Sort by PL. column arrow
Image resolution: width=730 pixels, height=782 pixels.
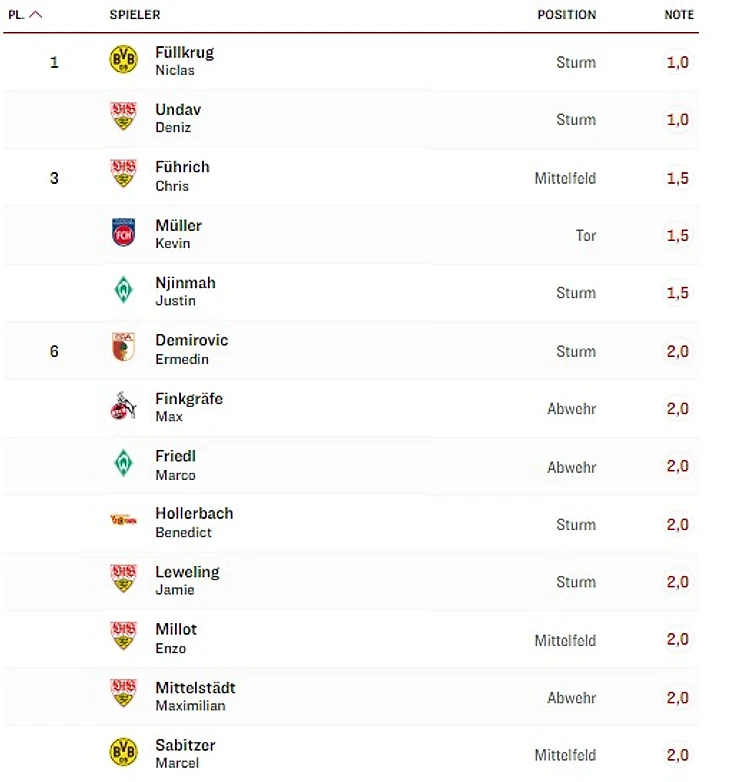(36, 15)
